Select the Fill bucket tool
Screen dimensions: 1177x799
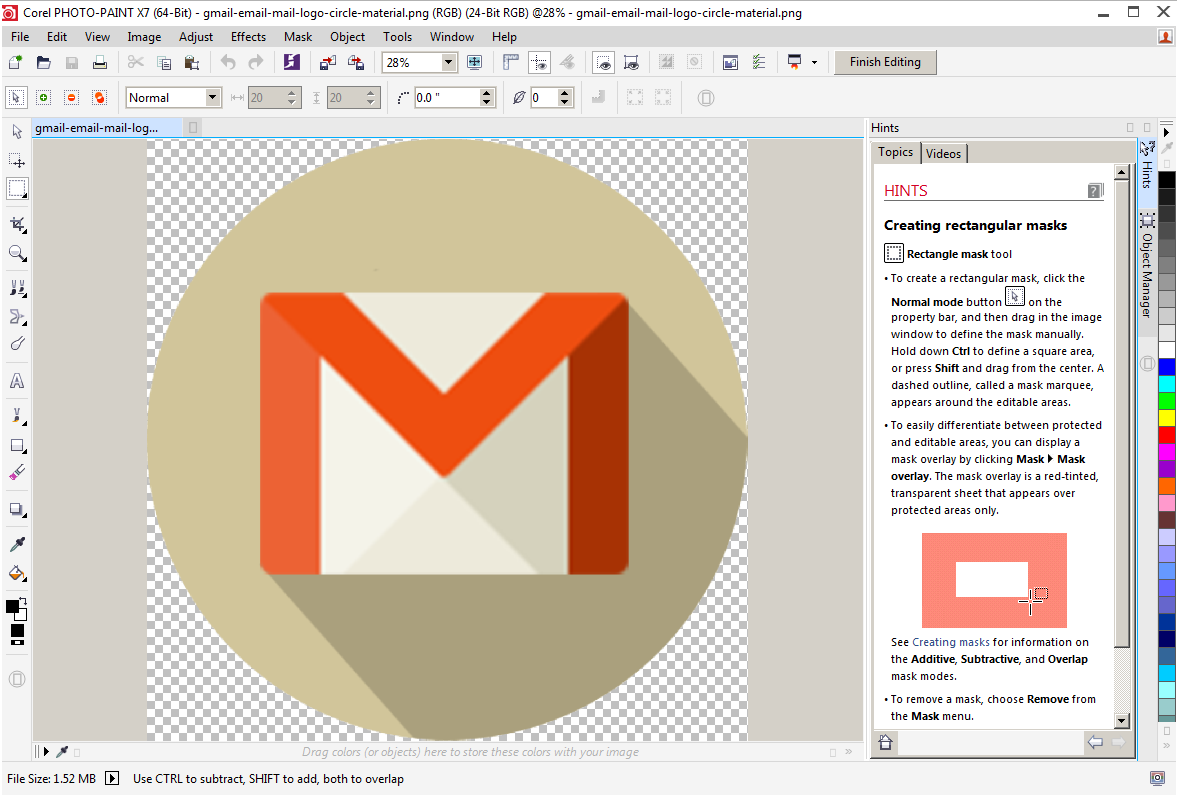click(x=17, y=574)
